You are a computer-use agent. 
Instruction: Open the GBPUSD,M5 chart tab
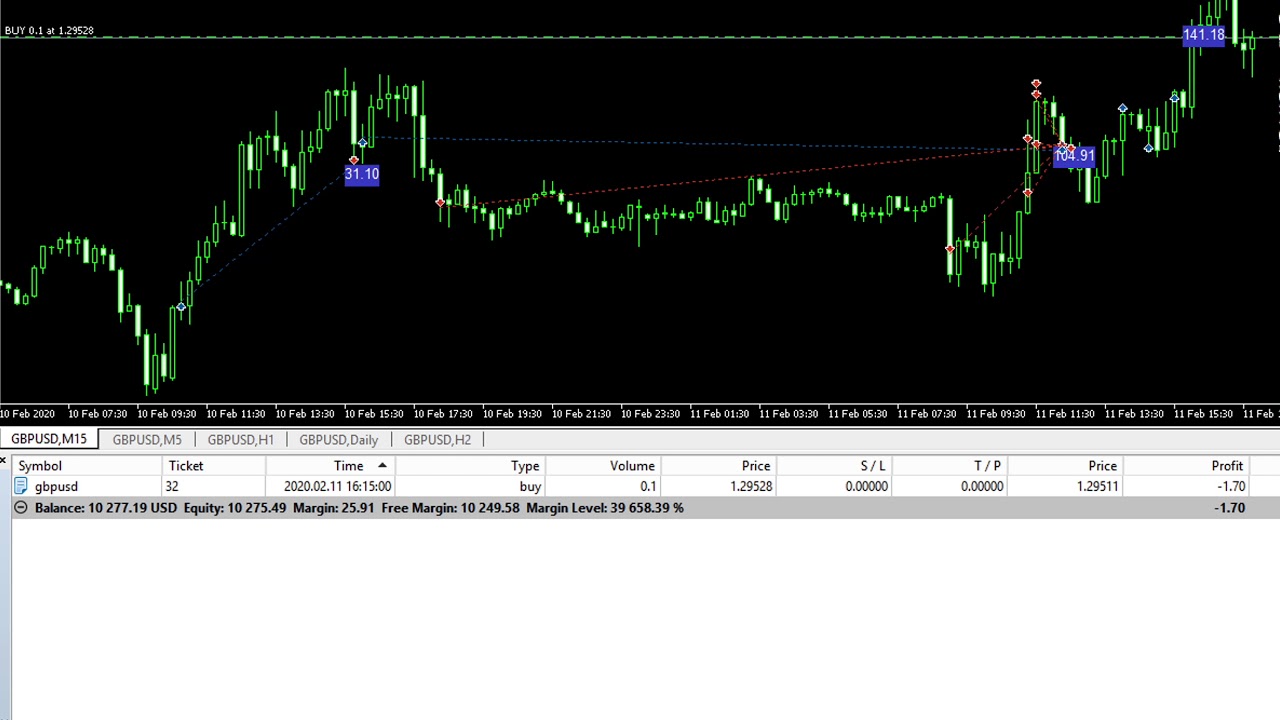pyautogui.click(x=147, y=440)
